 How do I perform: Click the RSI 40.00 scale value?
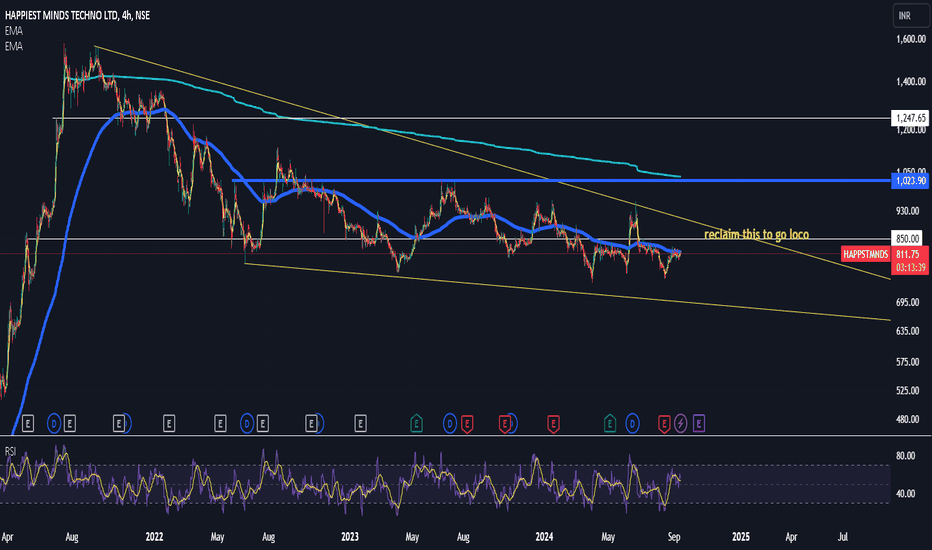click(905, 494)
